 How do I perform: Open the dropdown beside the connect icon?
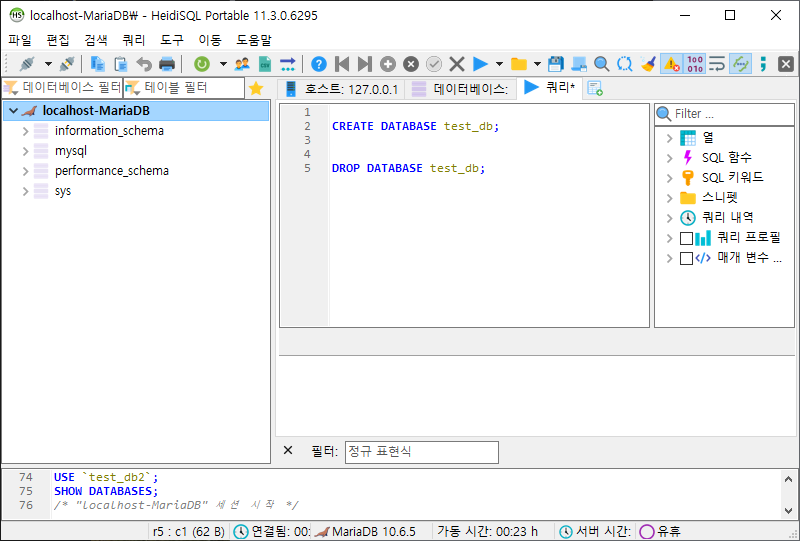(x=48, y=64)
